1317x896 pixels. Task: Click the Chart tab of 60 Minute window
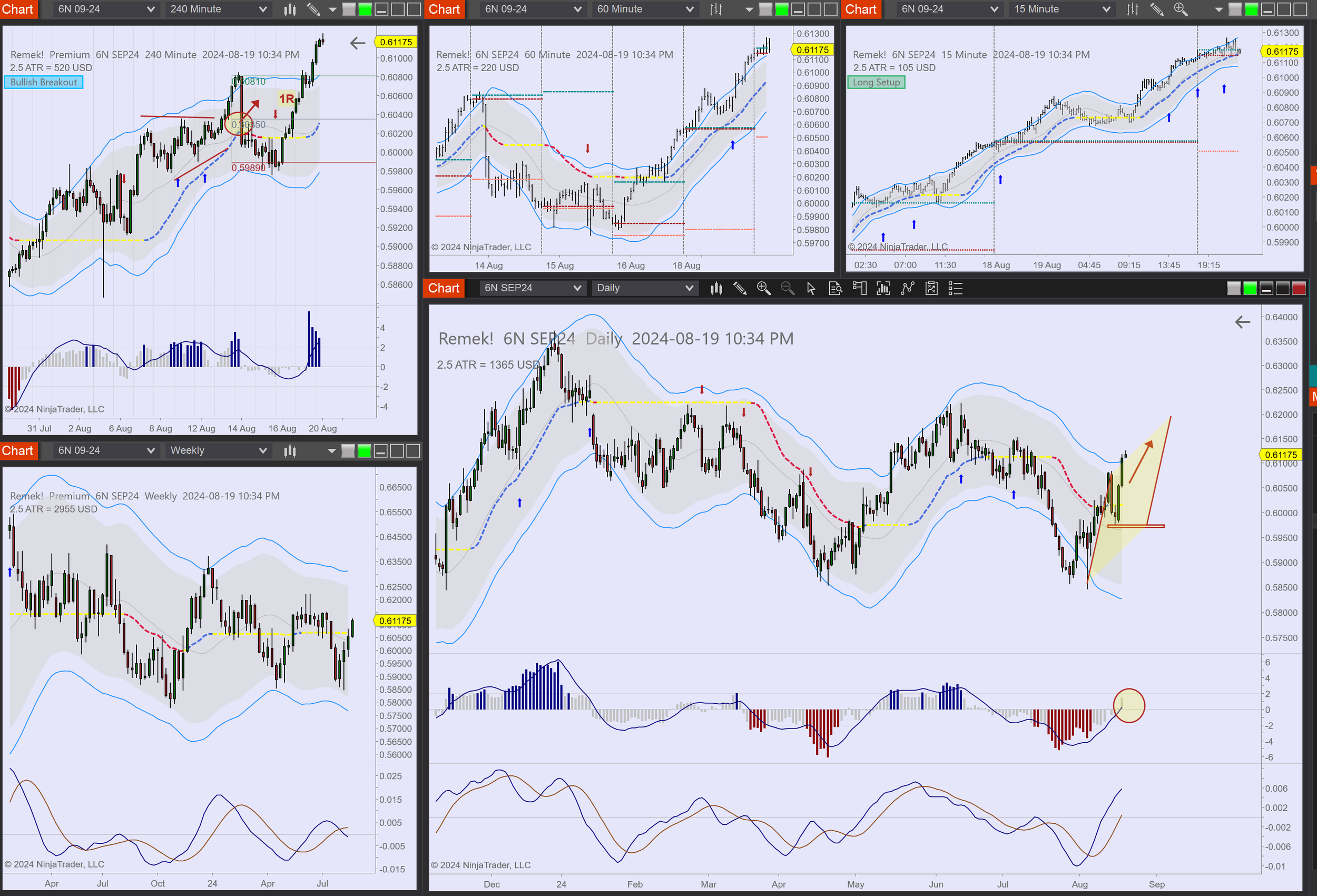point(444,9)
